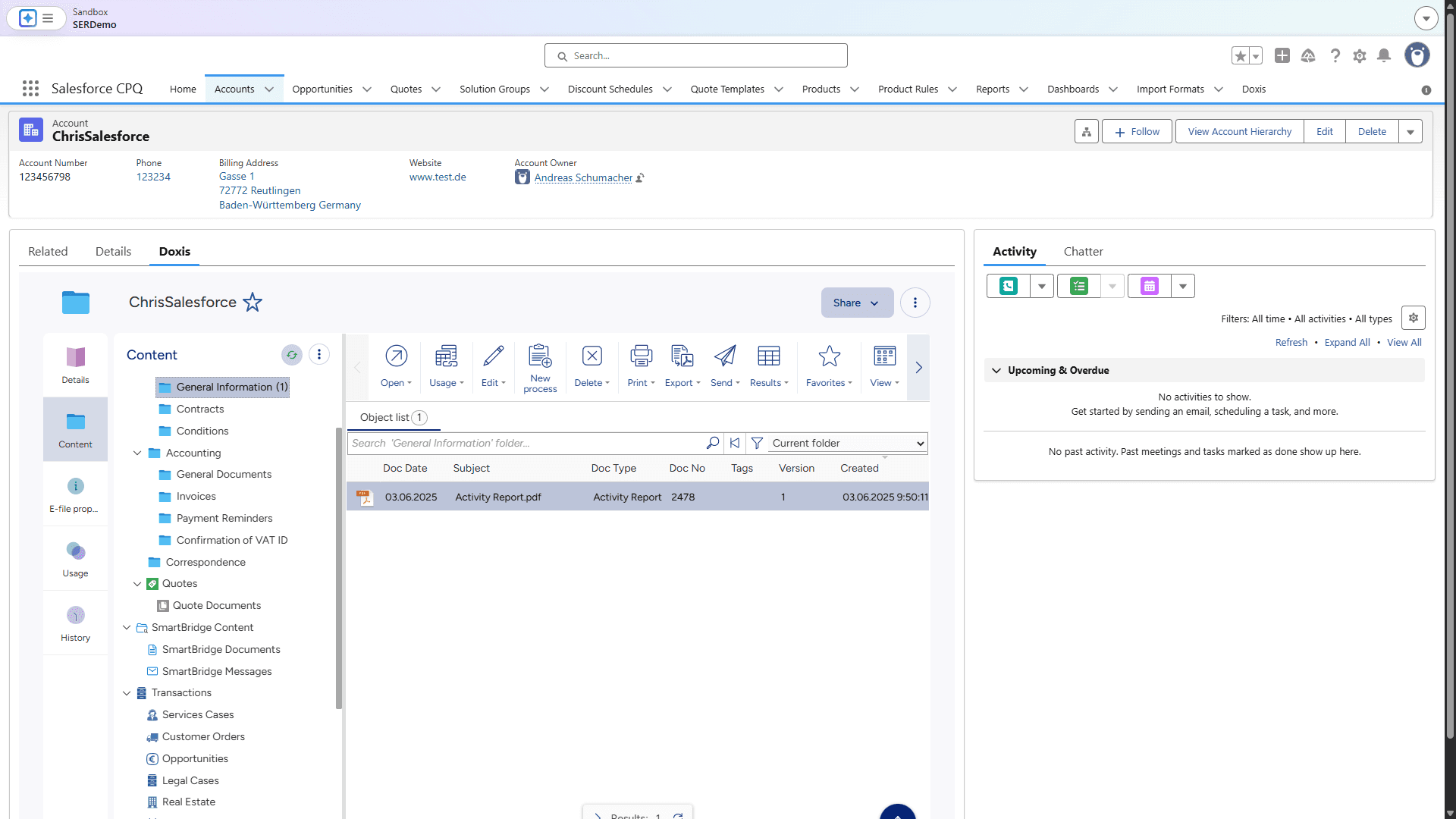The height and width of the screenshot is (819, 1456).
Task: Select SmartBridge Messages in tree
Action: click(x=217, y=671)
